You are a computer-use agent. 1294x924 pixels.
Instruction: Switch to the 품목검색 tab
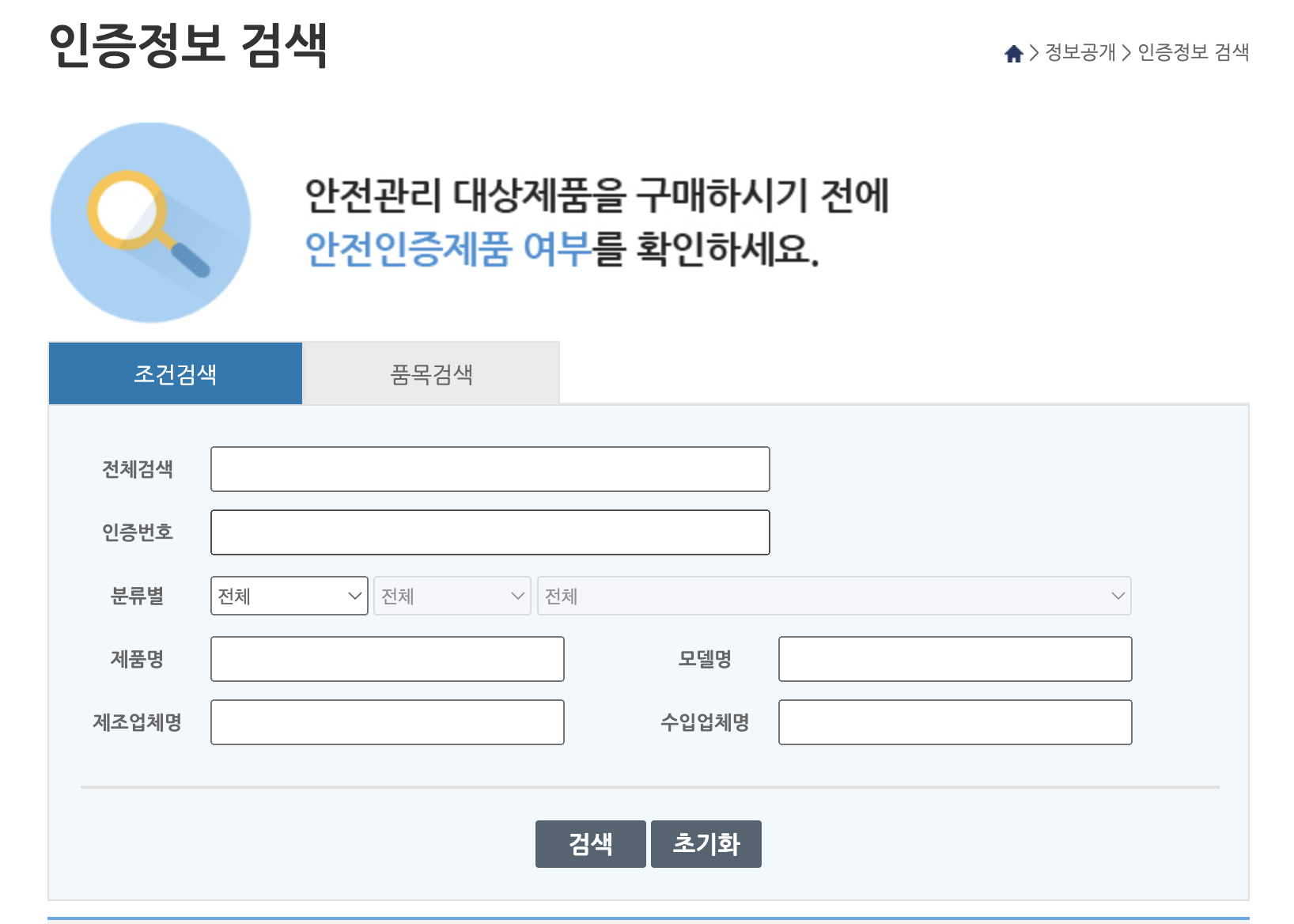pyautogui.click(x=430, y=373)
